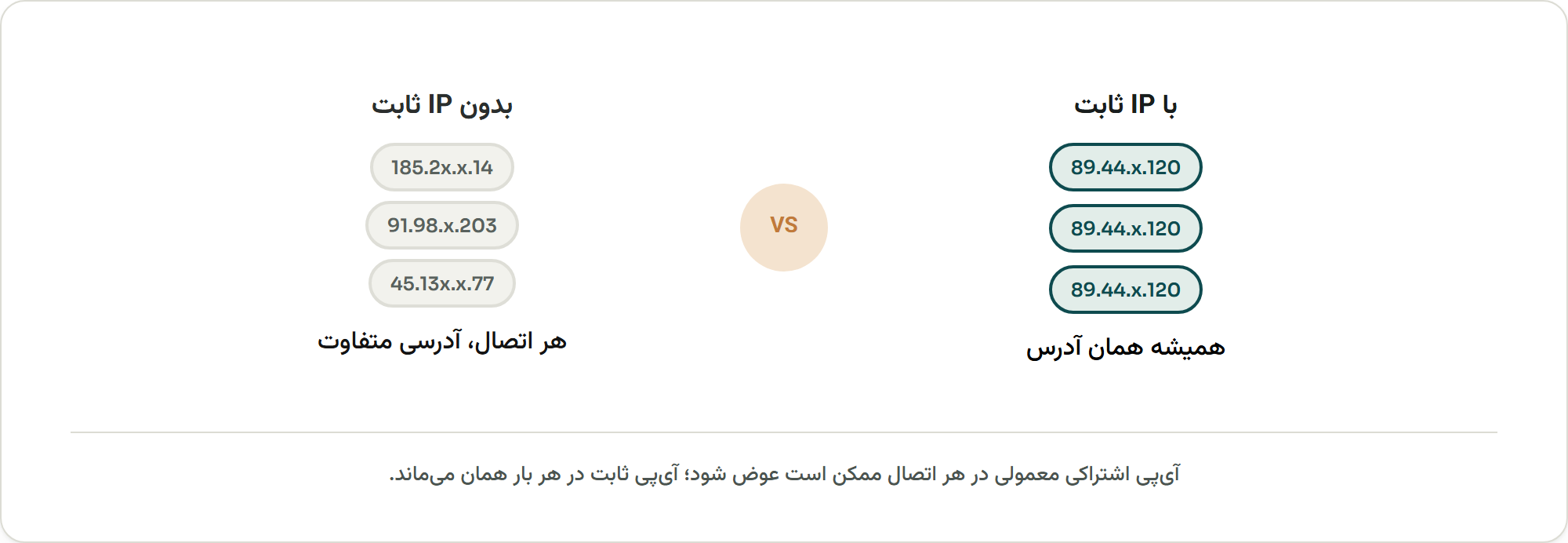The image size is (1568, 543).
Task: Click the caption همیشه همان آدرس
Action: 1126,348
